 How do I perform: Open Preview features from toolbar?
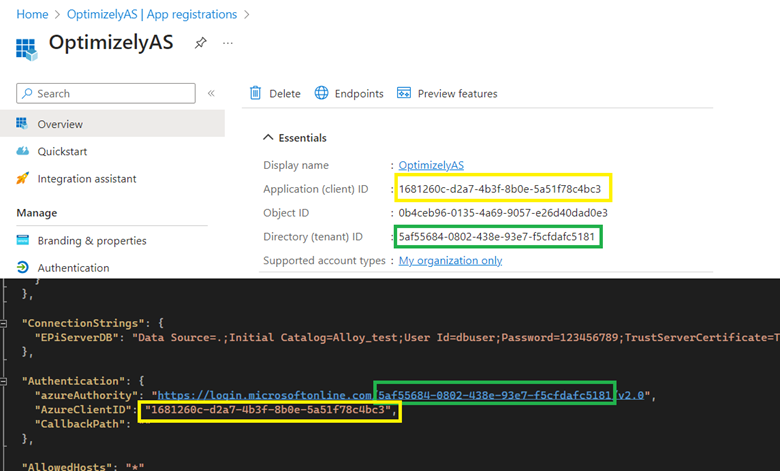tap(447, 94)
